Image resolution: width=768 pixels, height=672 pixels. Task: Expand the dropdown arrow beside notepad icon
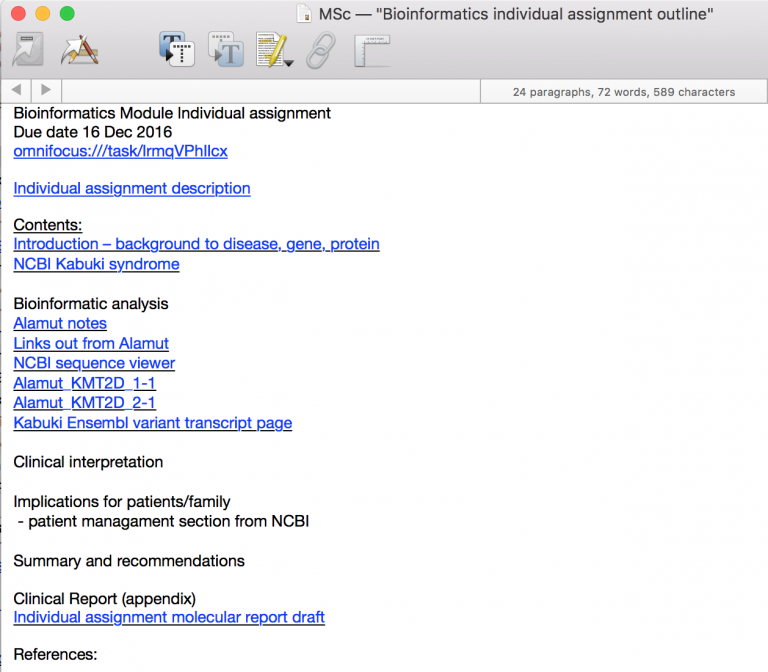click(289, 63)
